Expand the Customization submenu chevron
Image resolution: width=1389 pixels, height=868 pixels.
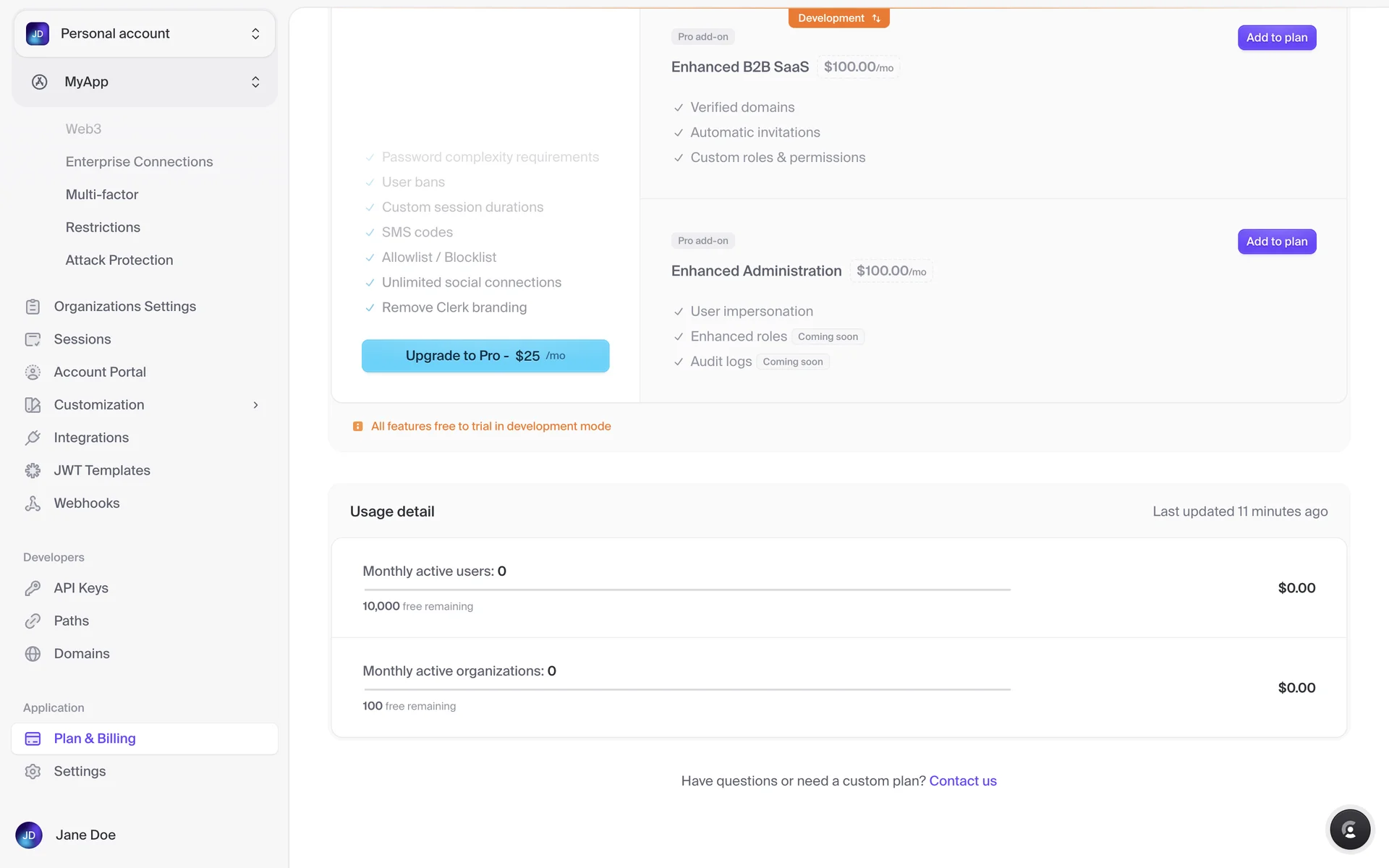255,405
